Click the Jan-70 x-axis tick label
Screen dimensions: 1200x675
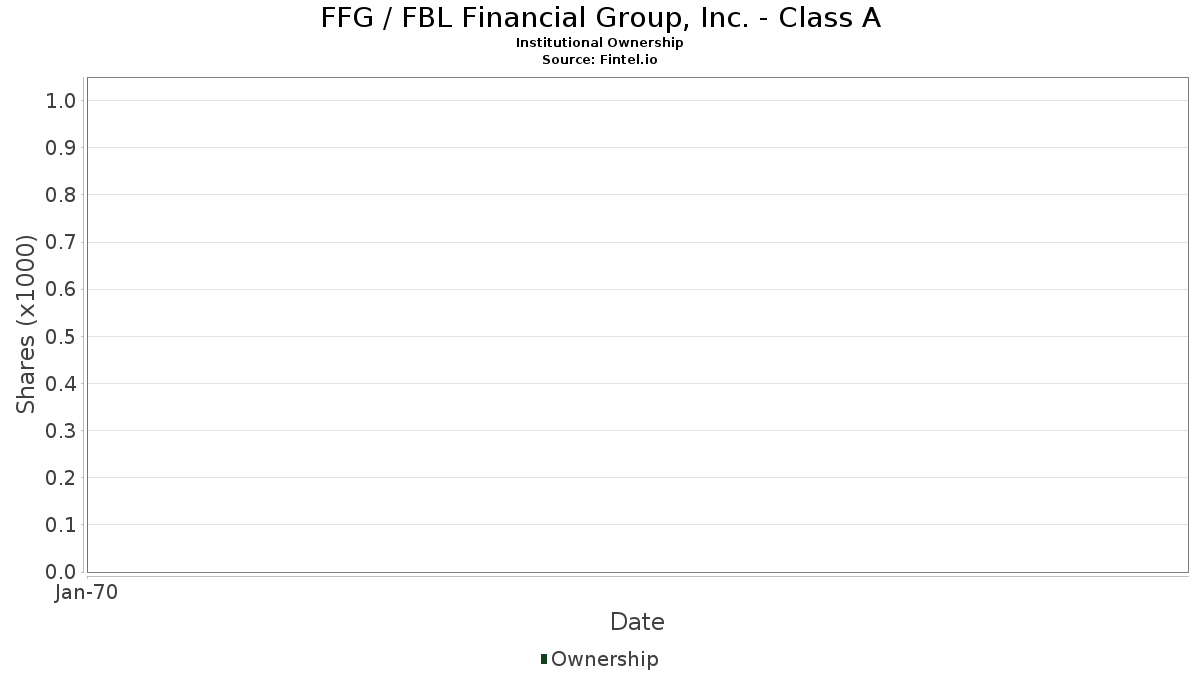(x=87, y=593)
